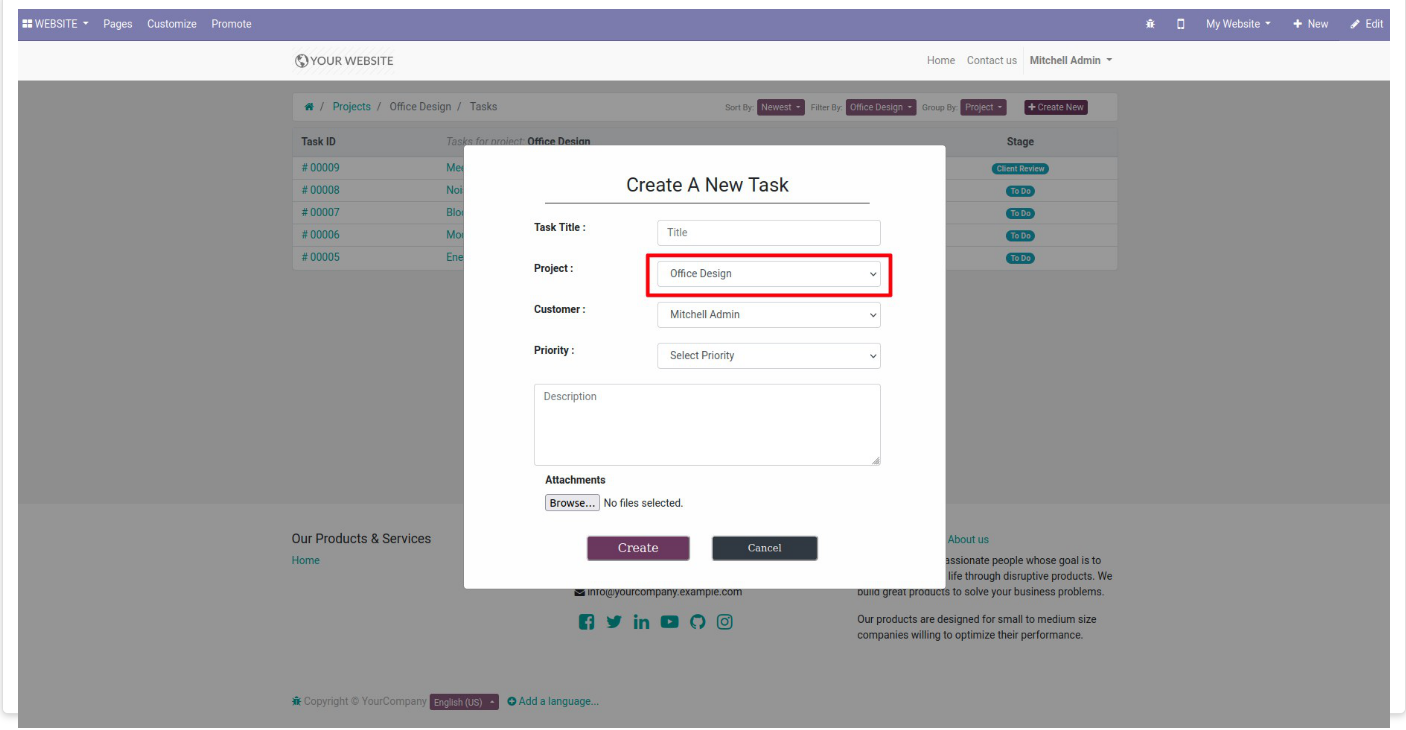Open the Customer select showing Mitchell Admin
The image size is (1406, 730).
(769, 315)
